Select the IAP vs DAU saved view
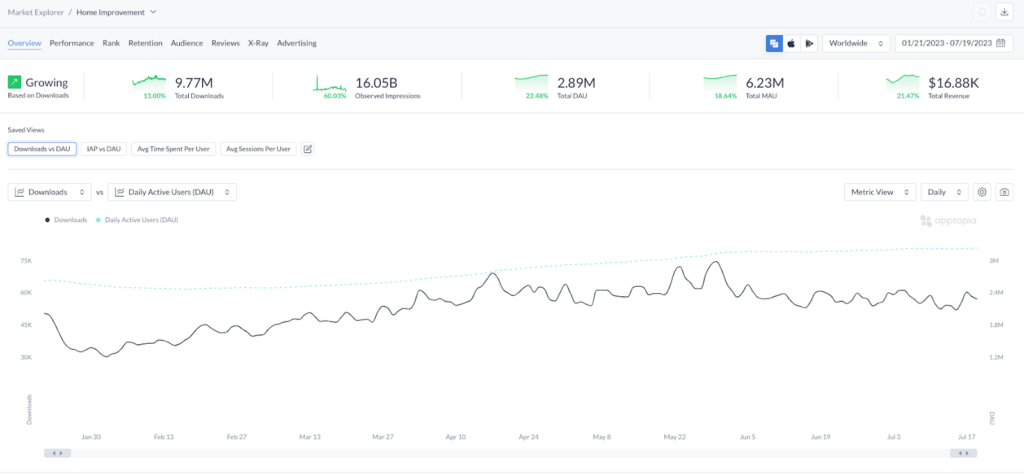Screen dimensions: 1024x475 click(x=104, y=149)
